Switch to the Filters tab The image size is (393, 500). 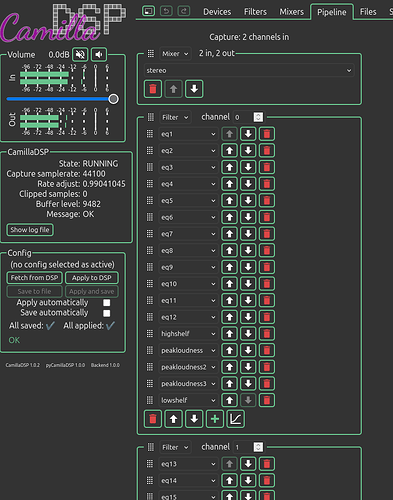(x=255, y=12)
